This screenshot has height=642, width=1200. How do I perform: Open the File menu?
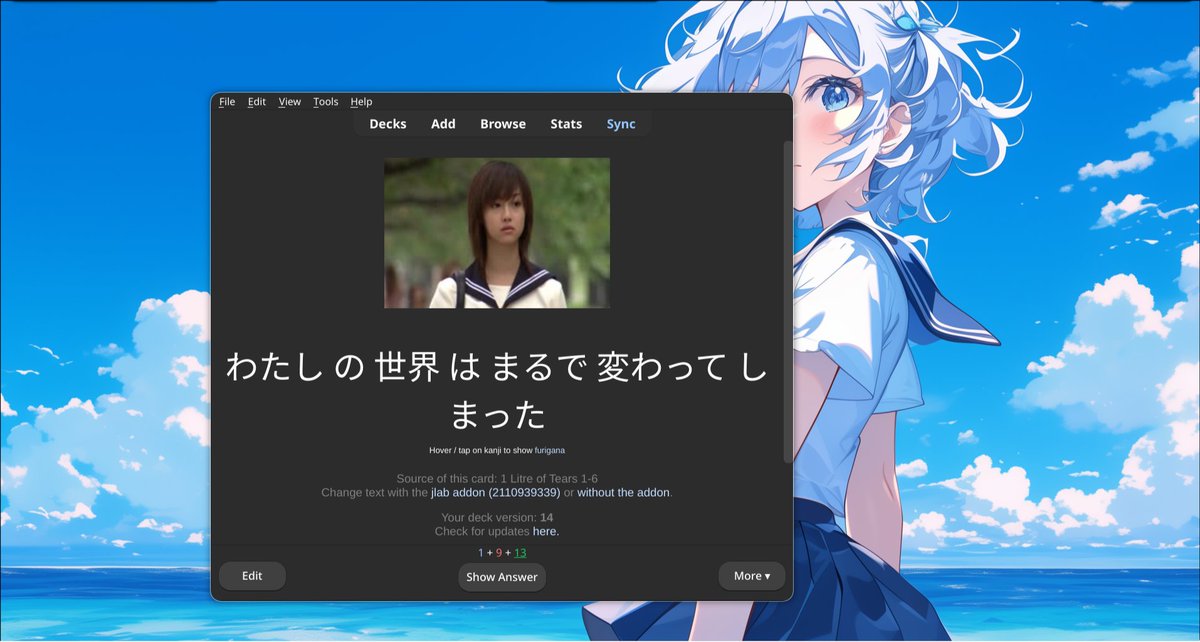pos(227,102)
